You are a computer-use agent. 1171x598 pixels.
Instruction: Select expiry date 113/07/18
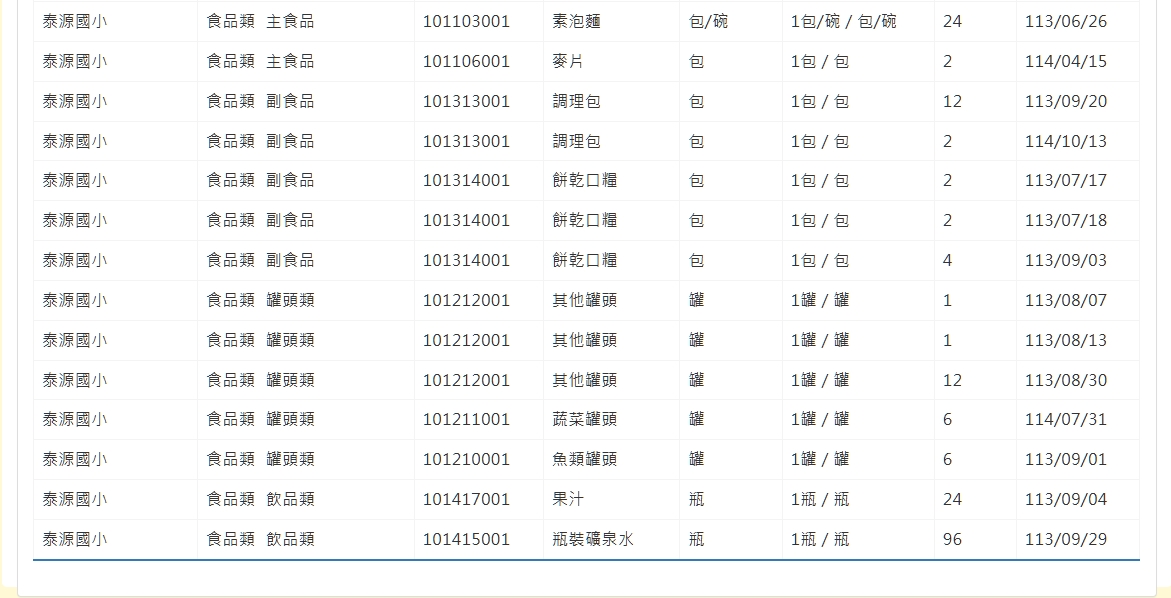click(1066, 220)
